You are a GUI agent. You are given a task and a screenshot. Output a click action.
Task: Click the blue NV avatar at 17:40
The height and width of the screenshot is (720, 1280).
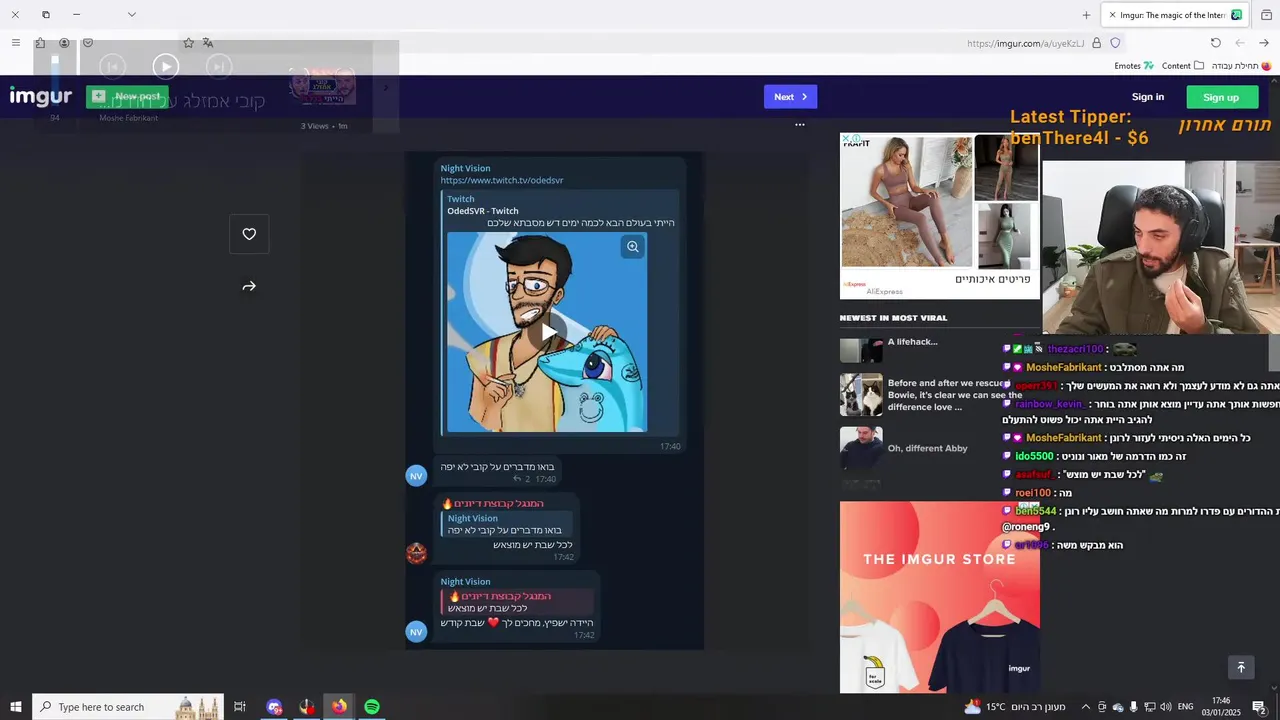click(x=416, y=476)
